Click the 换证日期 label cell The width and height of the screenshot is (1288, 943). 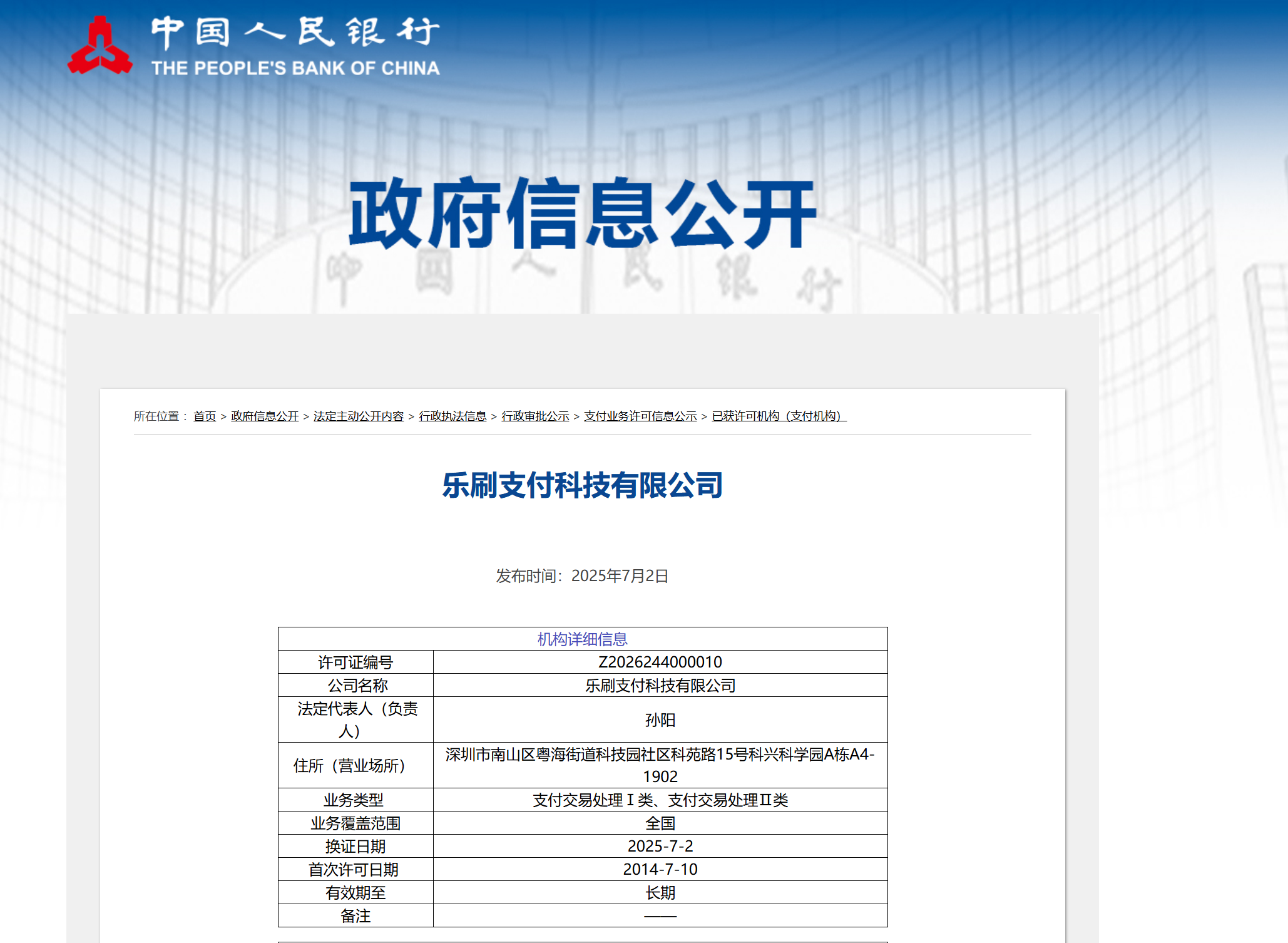point(355,846)
